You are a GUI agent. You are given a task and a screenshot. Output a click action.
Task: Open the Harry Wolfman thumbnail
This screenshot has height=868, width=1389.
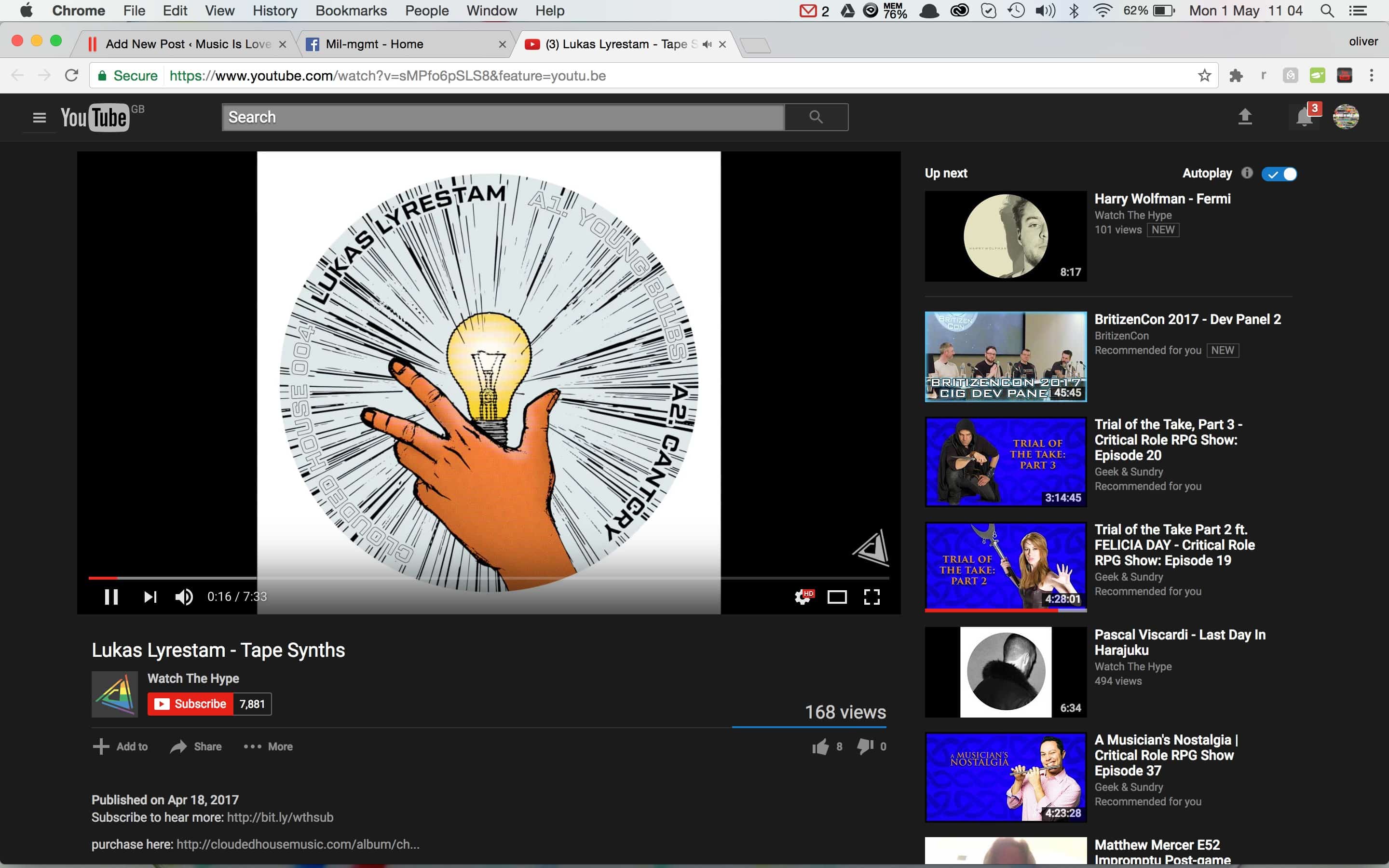point(1006,236)
